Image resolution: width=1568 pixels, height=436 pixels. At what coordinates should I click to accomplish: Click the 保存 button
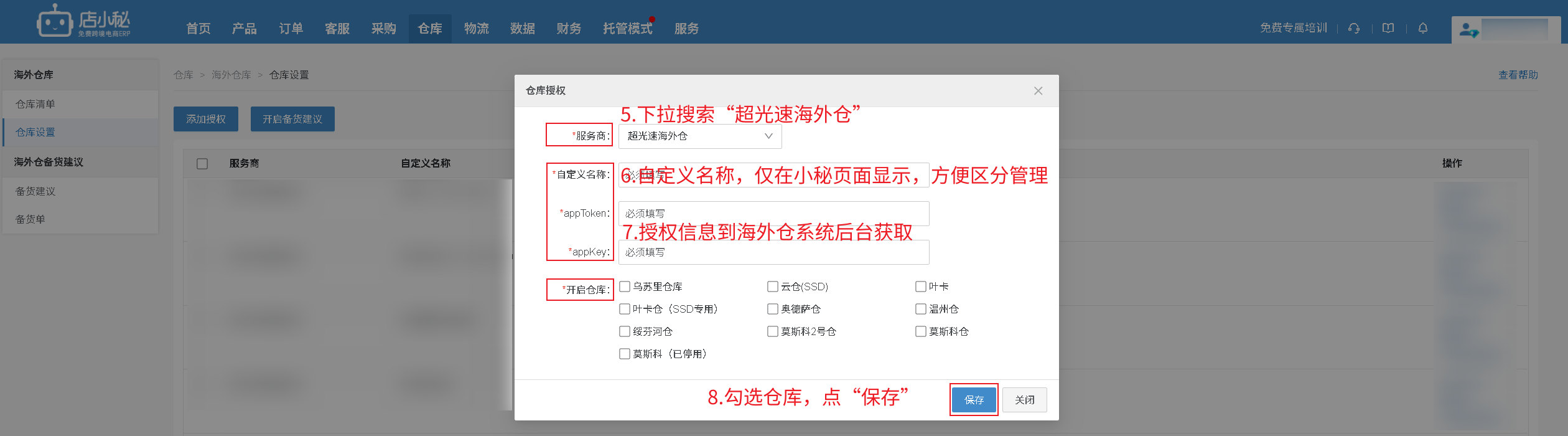pos(974,400)
